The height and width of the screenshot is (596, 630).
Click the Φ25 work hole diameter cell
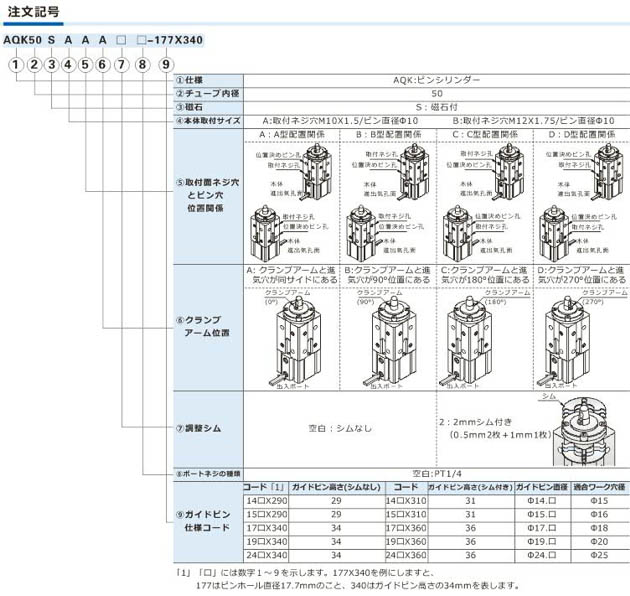point(599,555)
